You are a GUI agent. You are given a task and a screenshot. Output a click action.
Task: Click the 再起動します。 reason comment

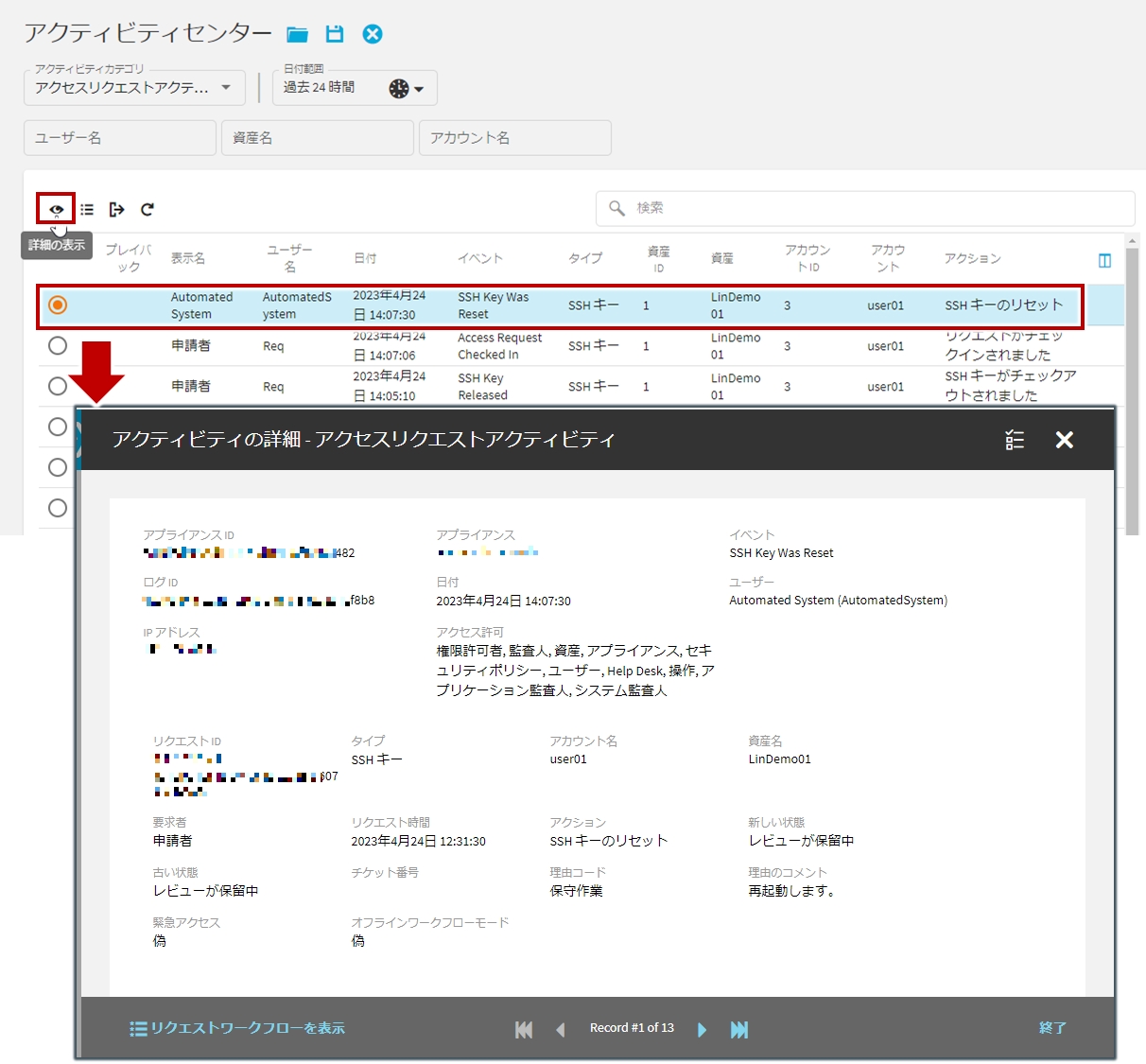792,891
